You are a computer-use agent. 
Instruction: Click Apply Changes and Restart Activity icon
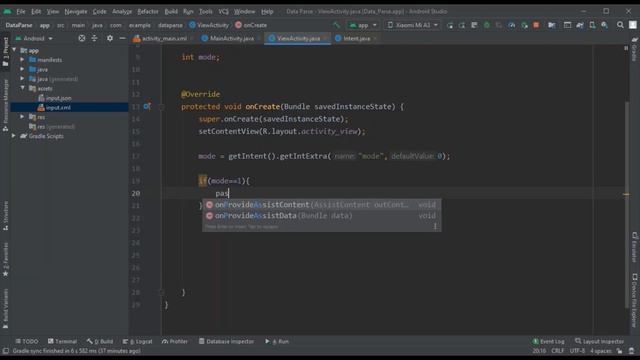tap(462, 25)
